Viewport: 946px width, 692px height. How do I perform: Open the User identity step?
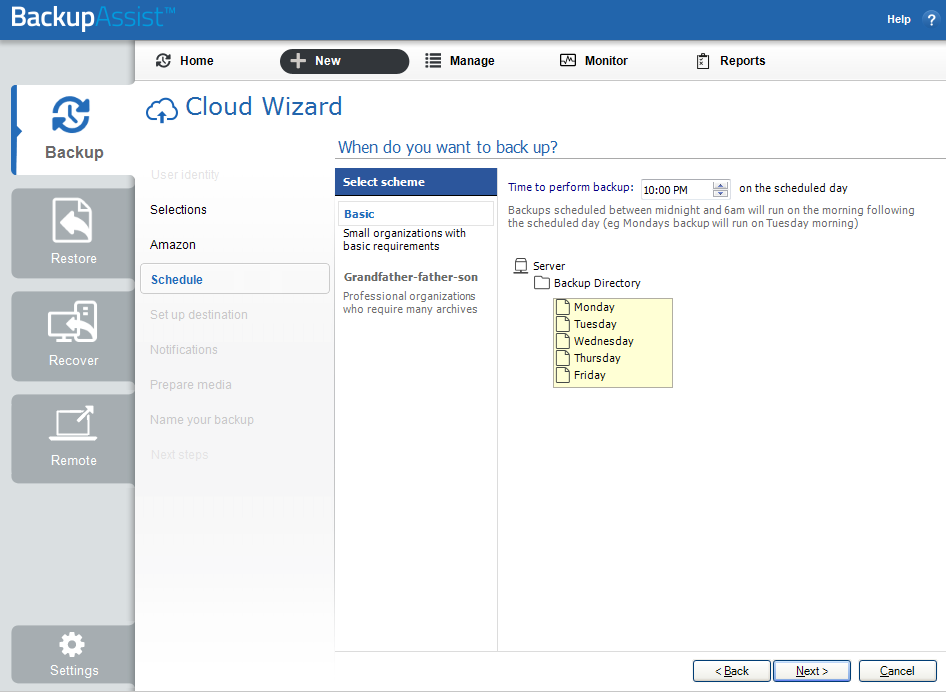185,174
